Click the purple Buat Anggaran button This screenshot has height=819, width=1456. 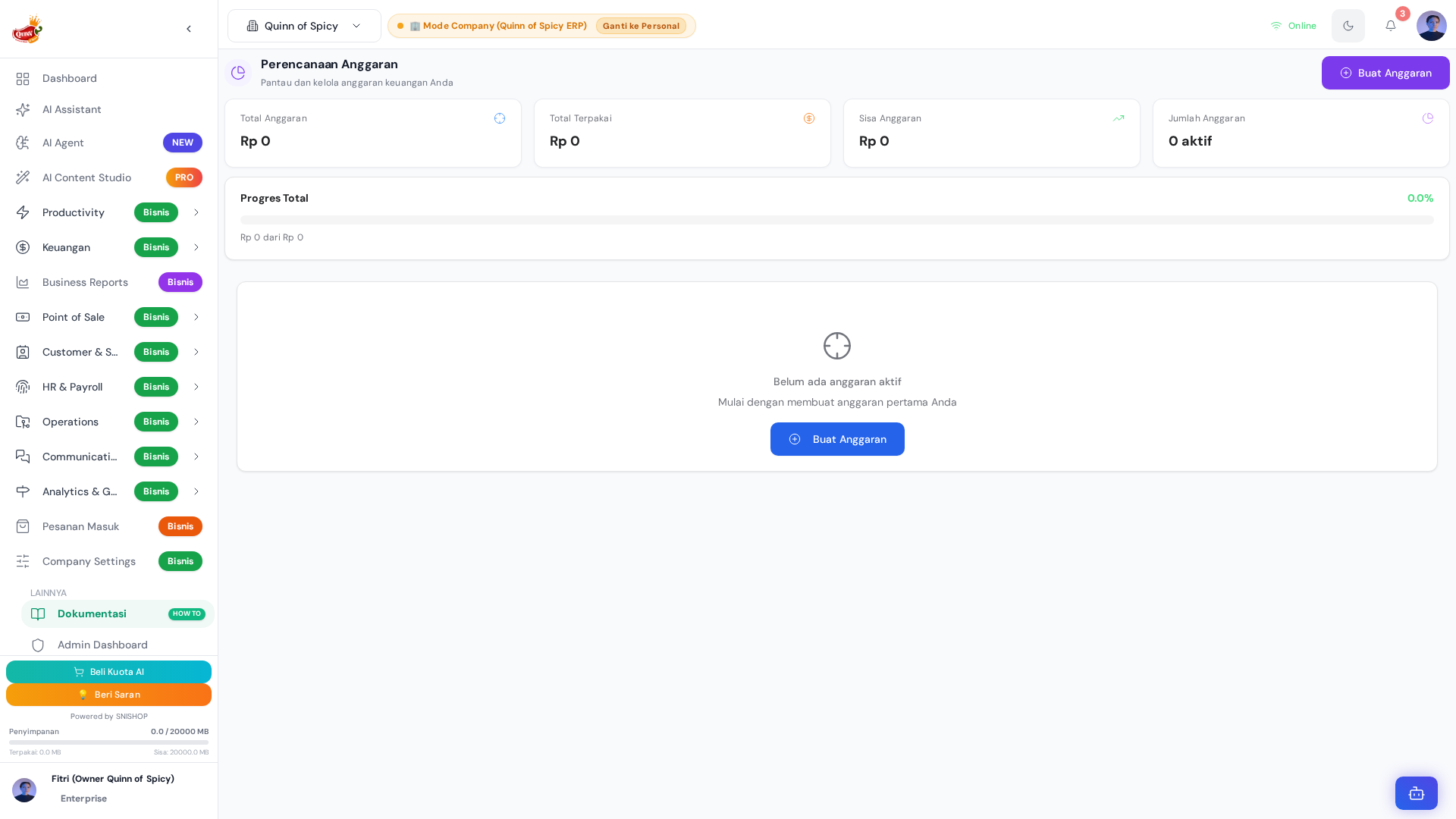(x=1385, y=73)
